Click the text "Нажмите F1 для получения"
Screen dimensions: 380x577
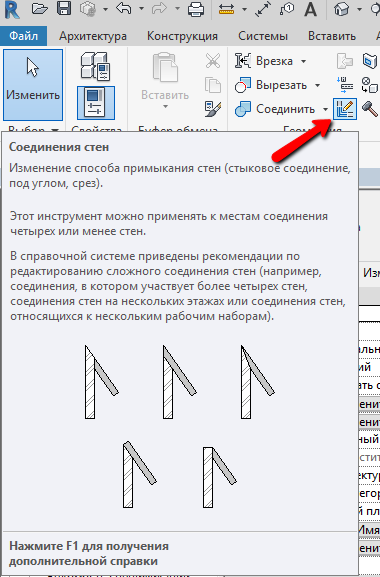89,546
